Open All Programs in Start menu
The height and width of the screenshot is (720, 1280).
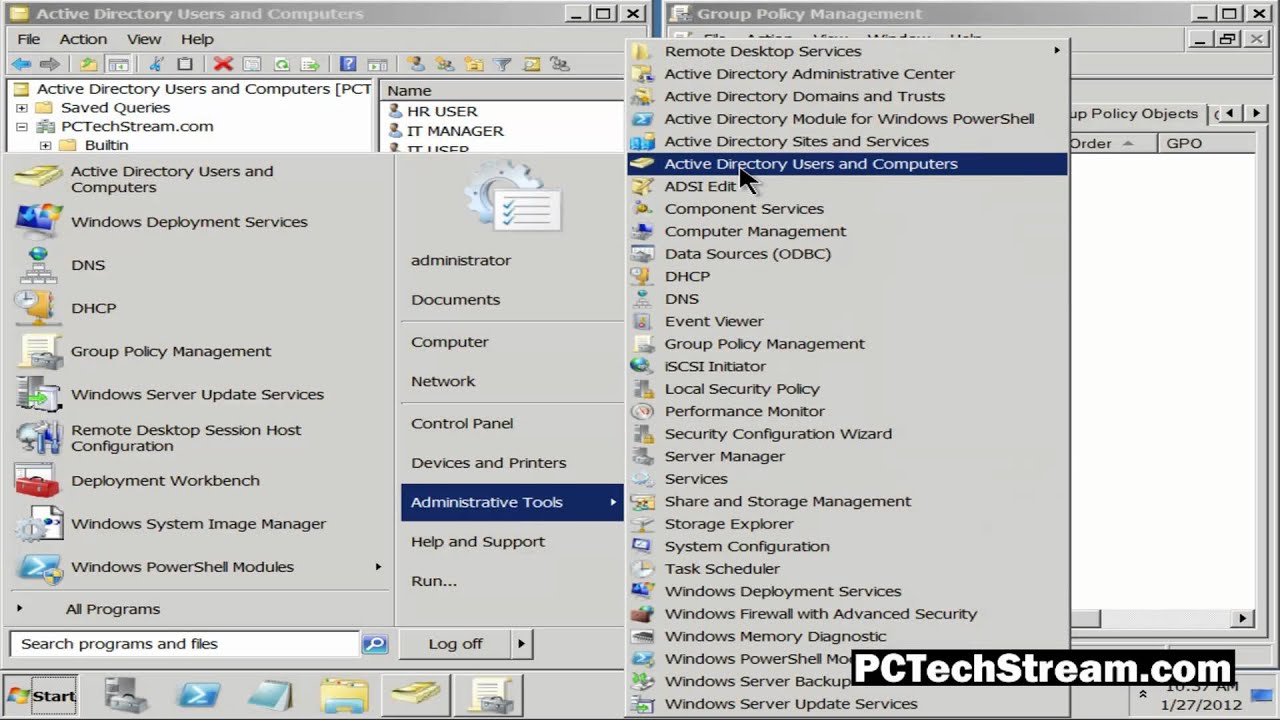(112, 609)
